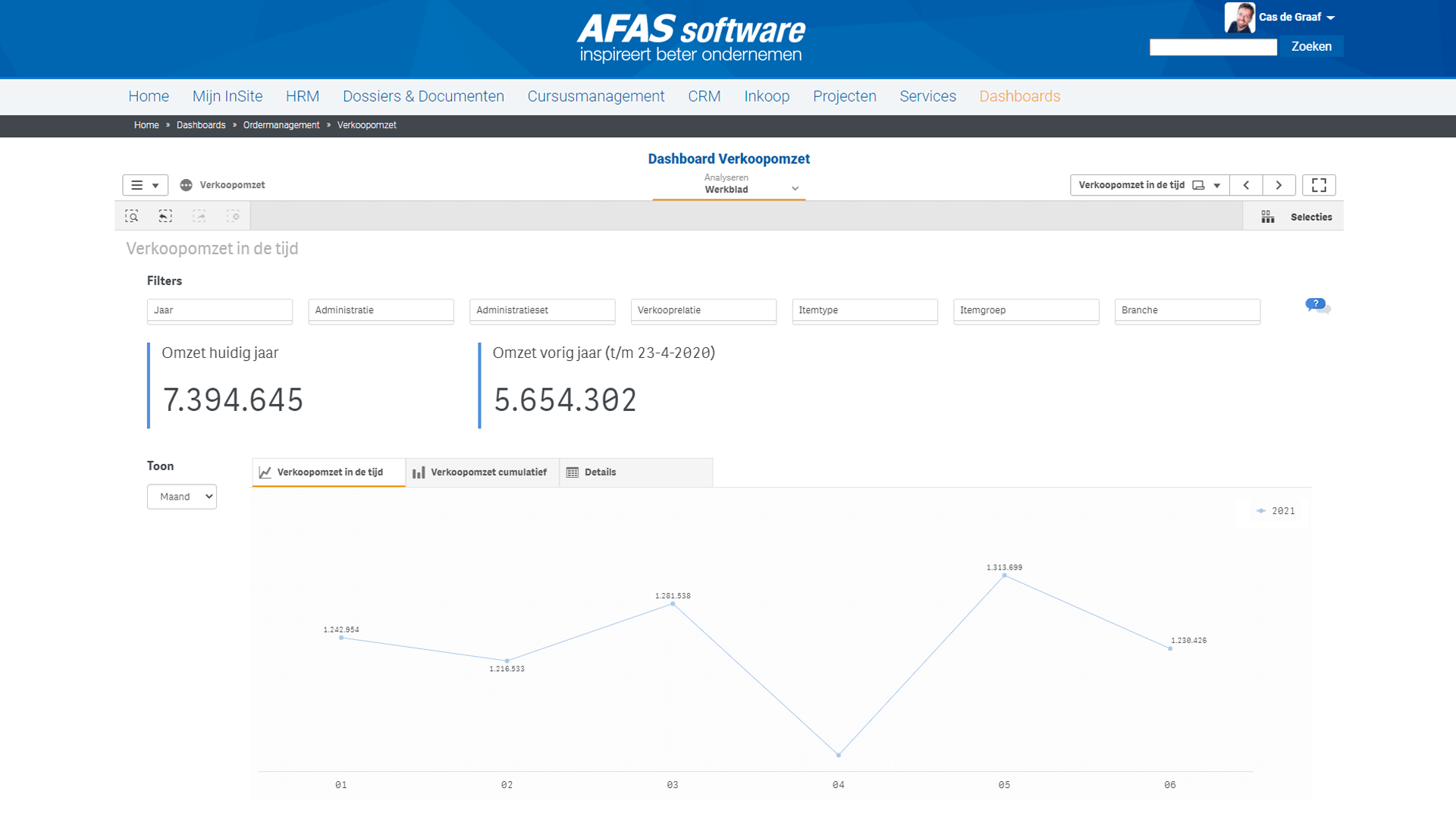This screenshot has height=819, width=1456.
Task: Click the Omzet huidig jaar value 7.394.645
Action: coord(233,400)
